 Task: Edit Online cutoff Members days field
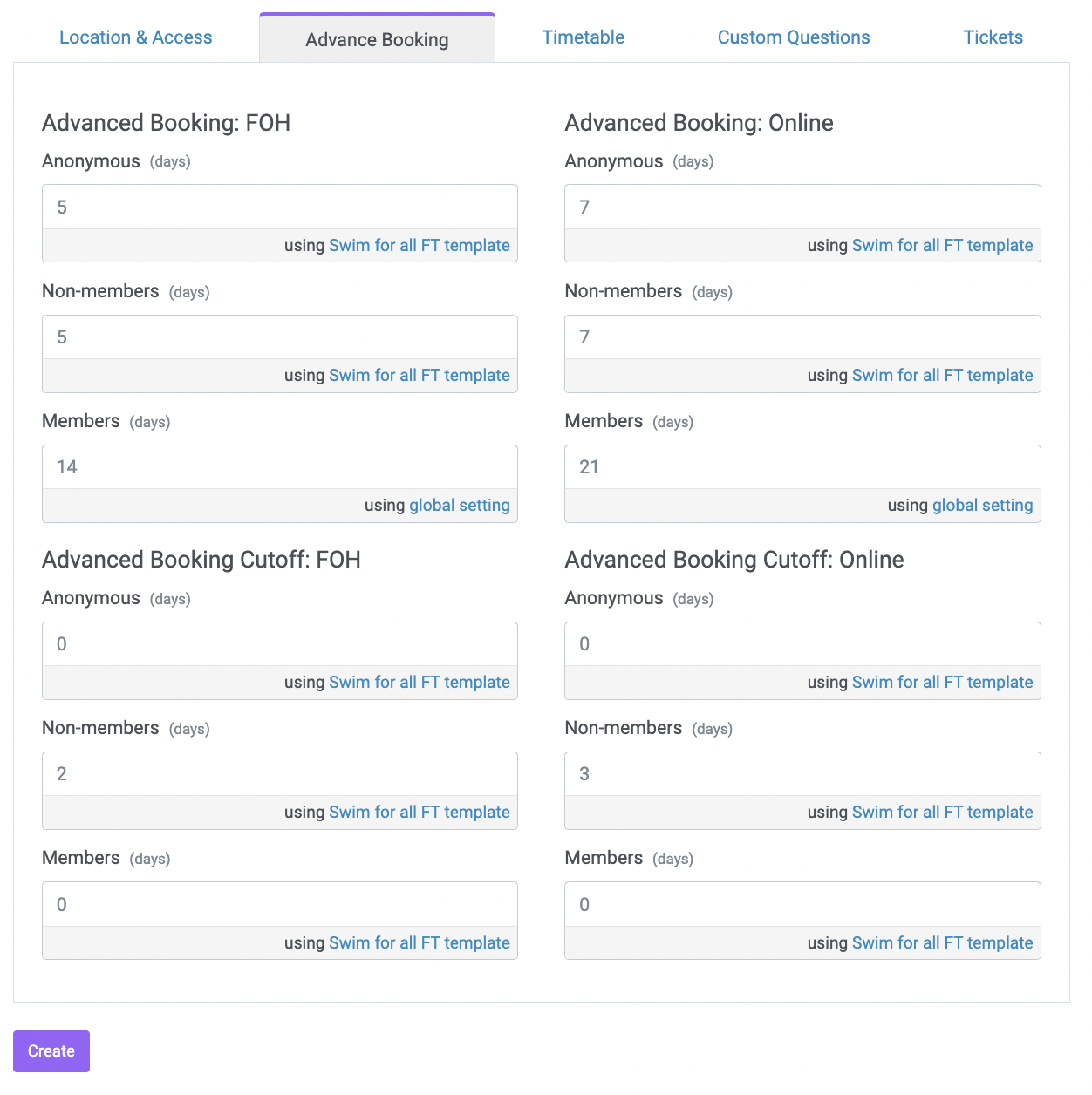(x=802, y=905)
